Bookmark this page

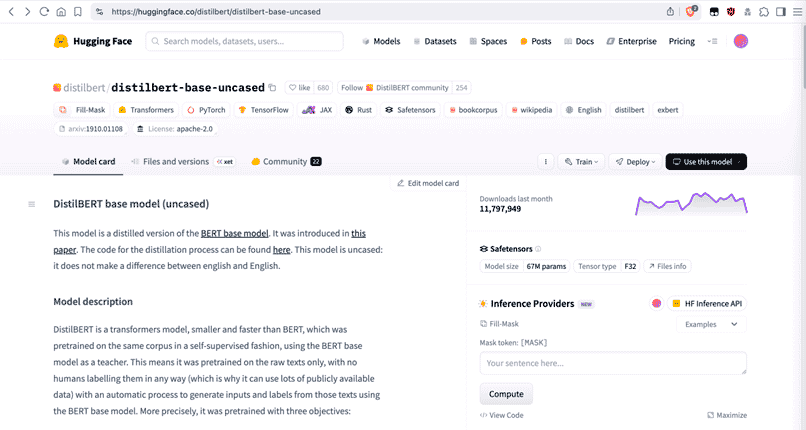click(x=78, y=11)
